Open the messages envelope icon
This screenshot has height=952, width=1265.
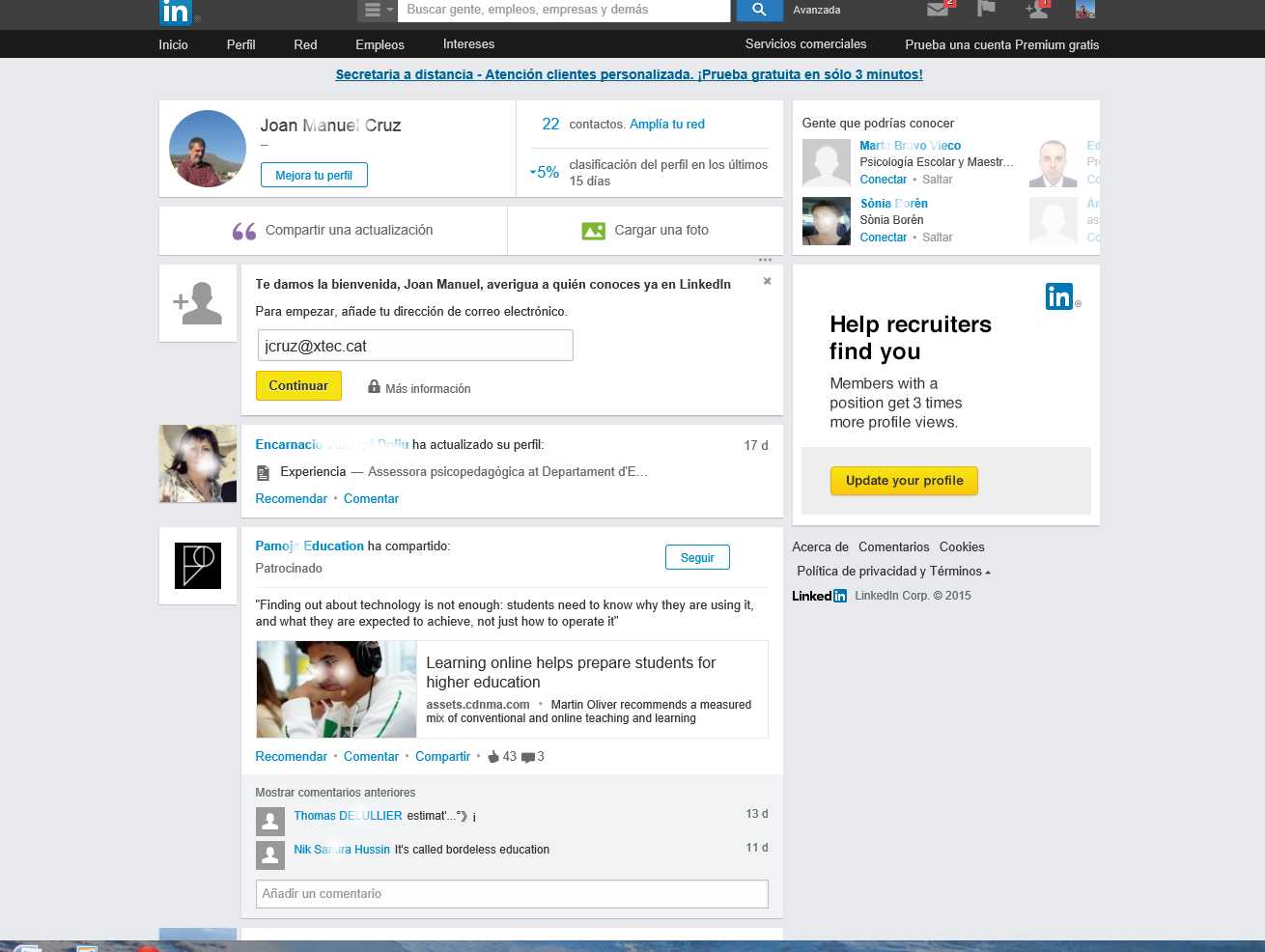pyautogui.click(x=938, y=10)
